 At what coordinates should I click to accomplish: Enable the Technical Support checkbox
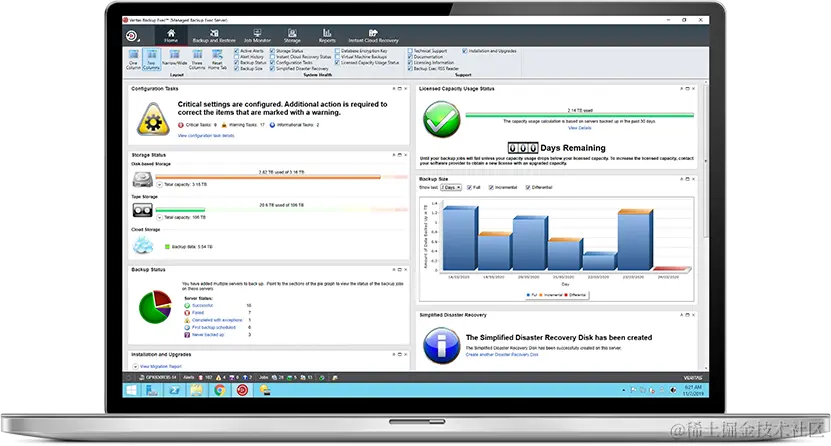point(410,51)
